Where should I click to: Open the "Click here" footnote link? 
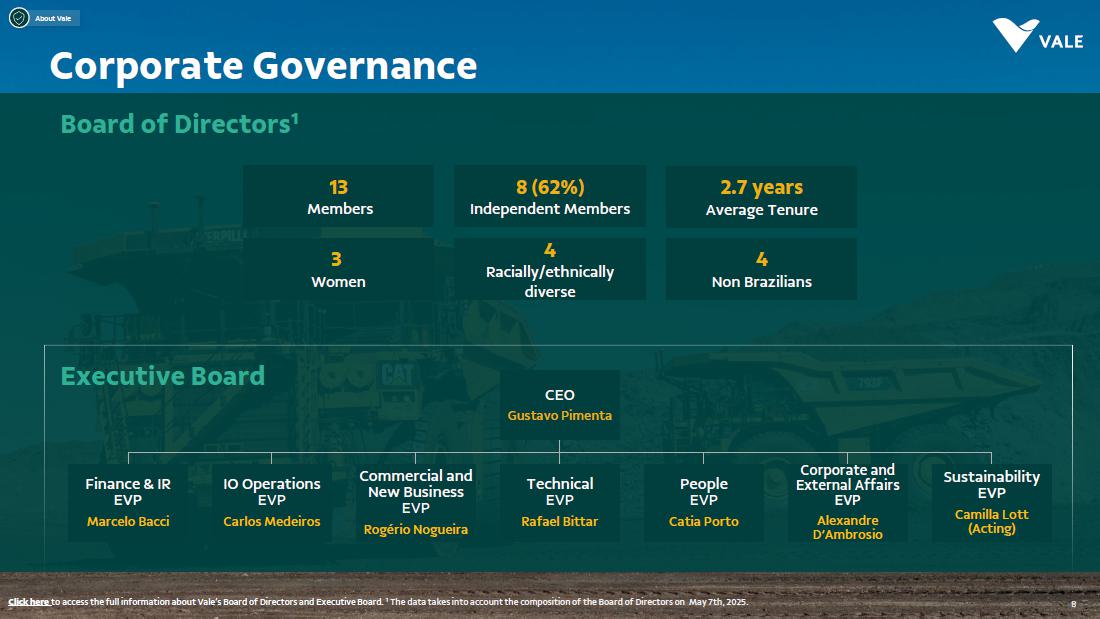pos(29,602)
